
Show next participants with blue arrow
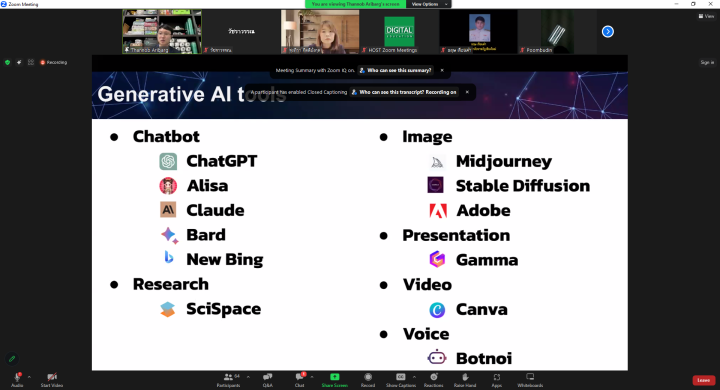pos(608,32)
